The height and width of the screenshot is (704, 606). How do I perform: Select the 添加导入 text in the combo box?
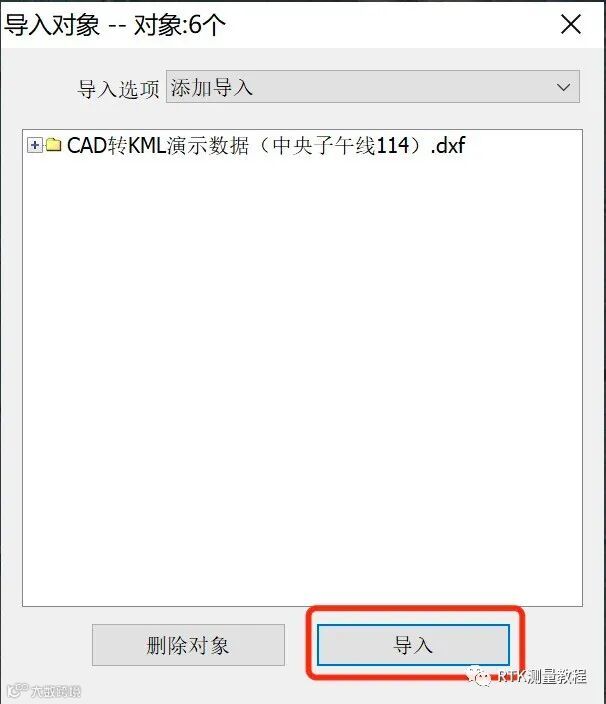(x=211, y=87)
